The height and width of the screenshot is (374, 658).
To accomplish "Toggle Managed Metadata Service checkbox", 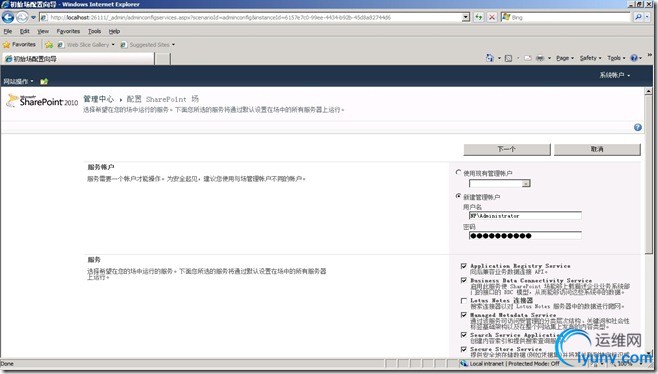I will click(464, 314).
